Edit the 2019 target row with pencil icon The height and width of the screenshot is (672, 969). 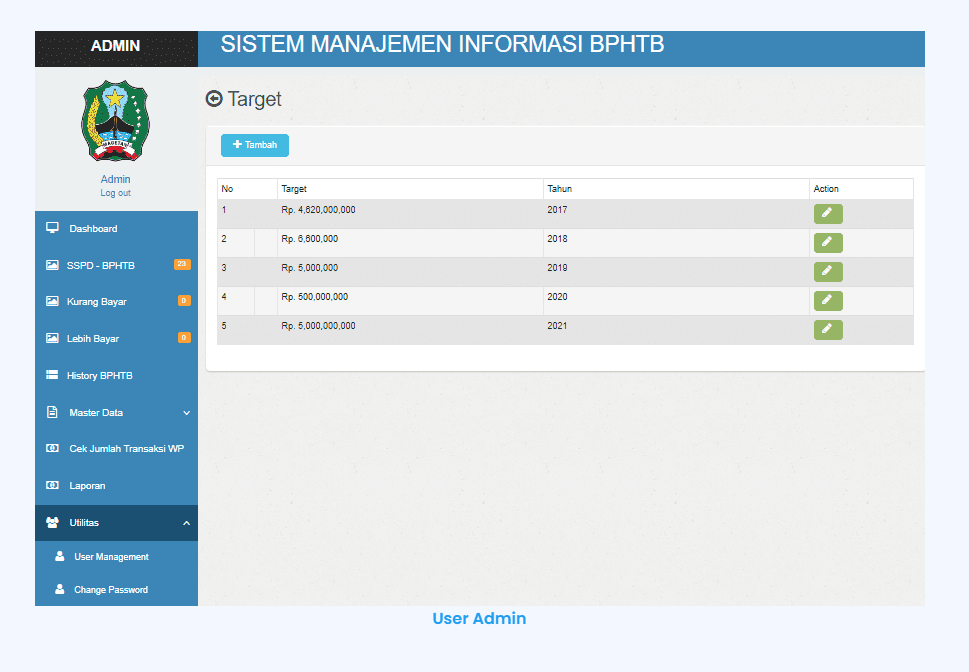pyautogui.click(x=828, y=271)
